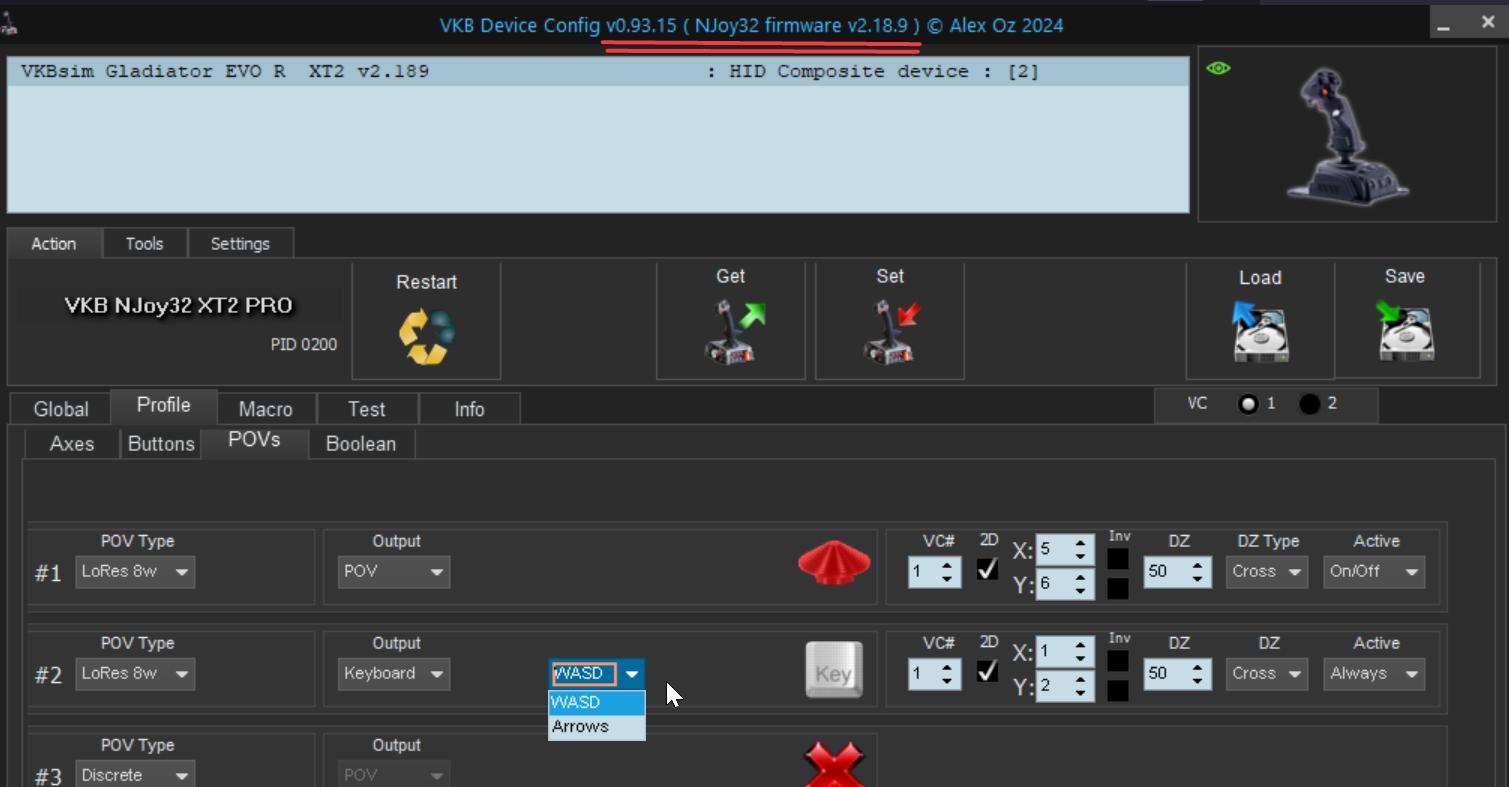
Task: Toggle the 2D checkbox in row #1
Action: [x=987, y=568]
